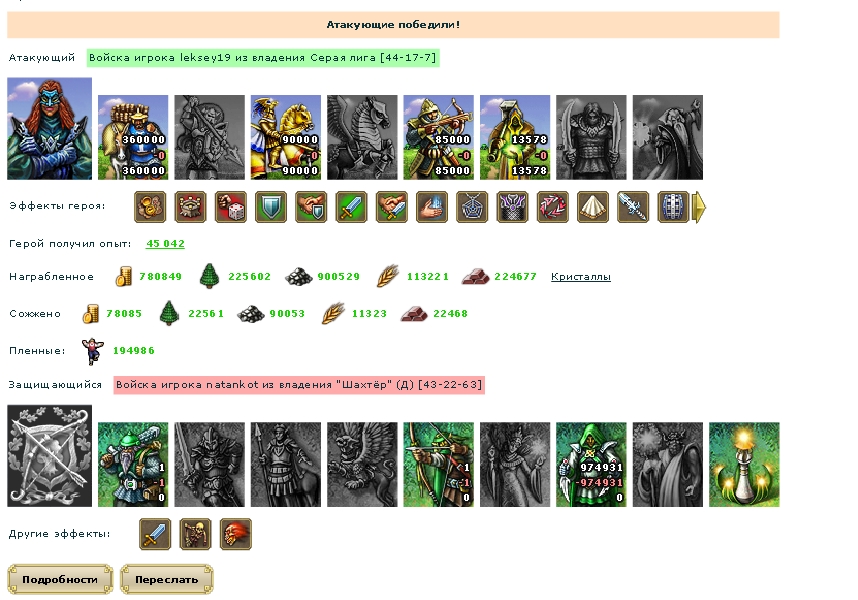Expand more hero effects with yellow arrow

[699, 207]
